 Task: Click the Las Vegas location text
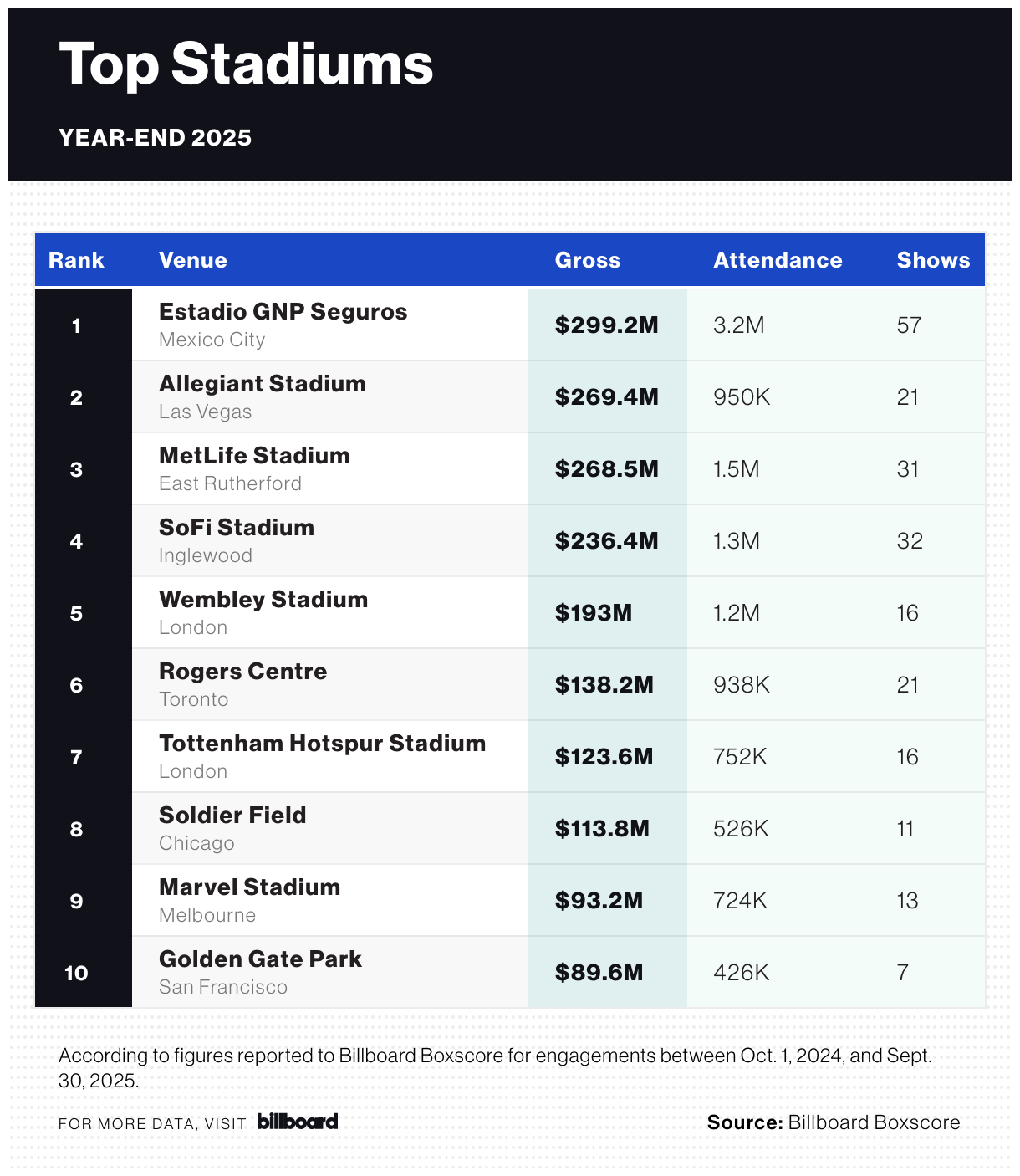coord(206,412)
